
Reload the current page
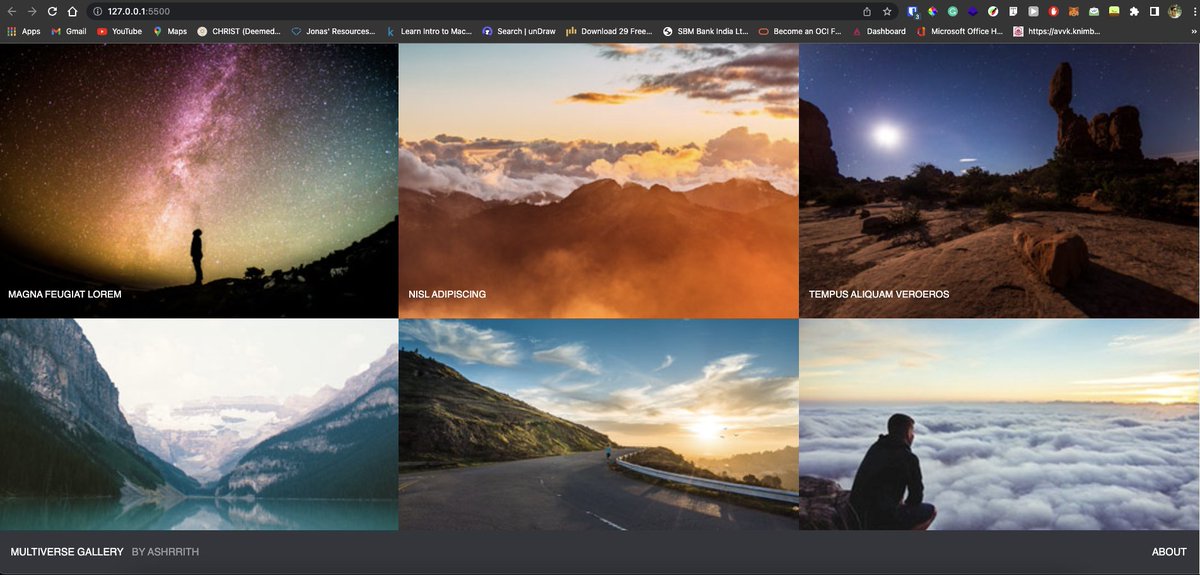click(52, 11)
